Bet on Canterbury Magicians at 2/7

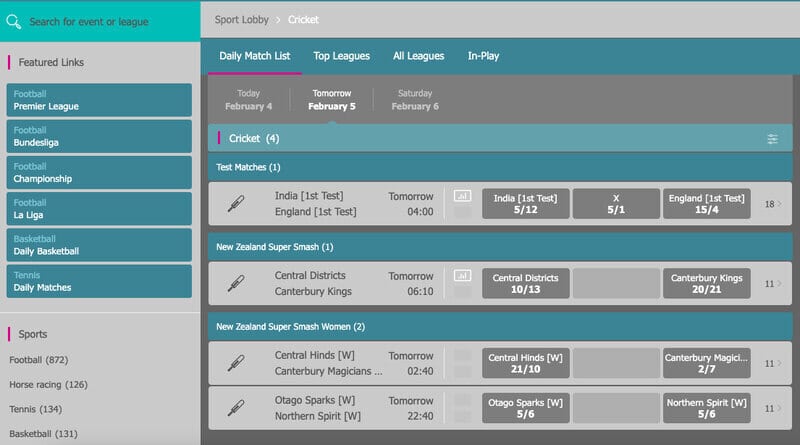pos(707,363)
